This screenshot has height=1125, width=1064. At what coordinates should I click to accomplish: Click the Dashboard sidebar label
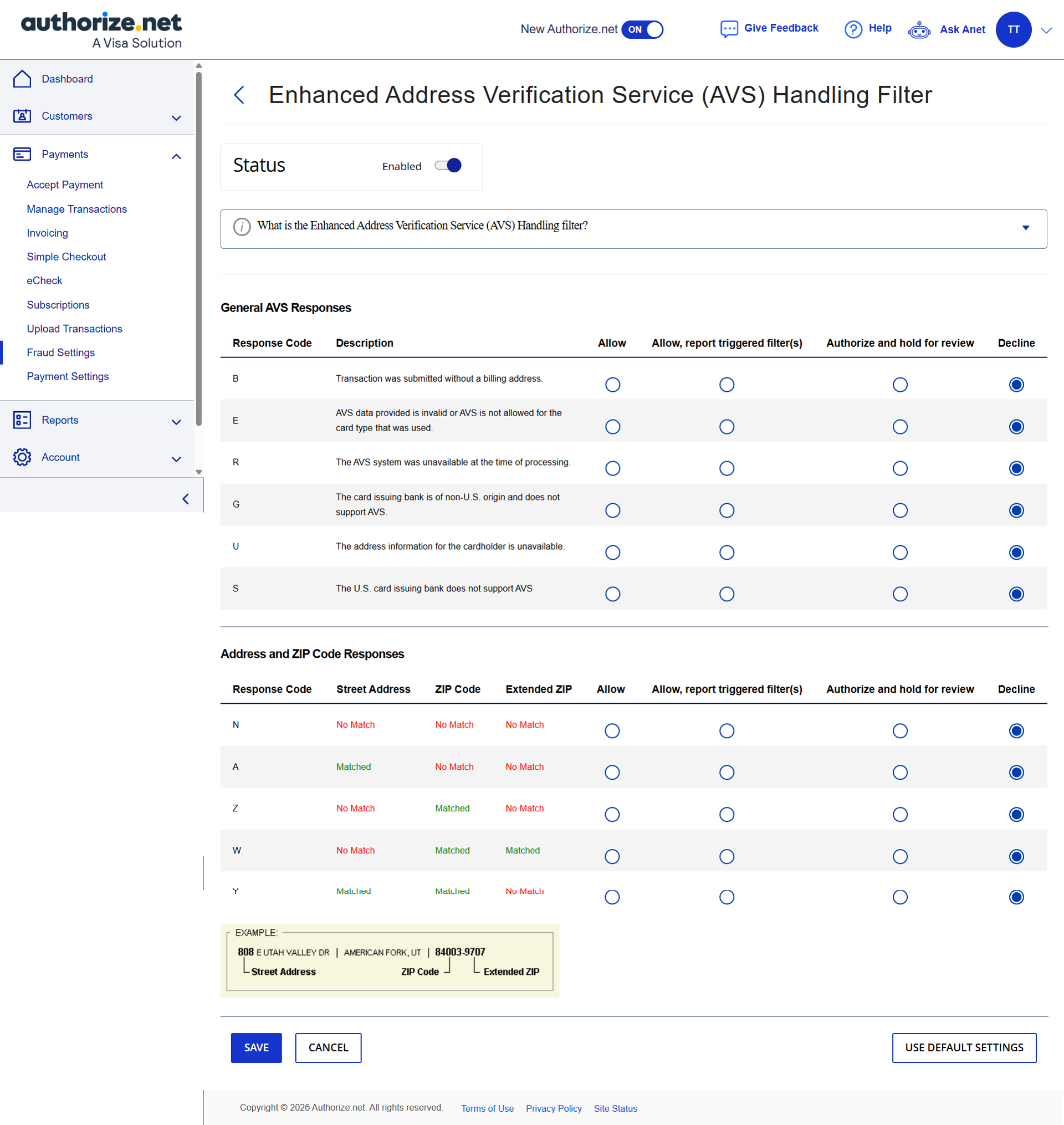point(67,79)
